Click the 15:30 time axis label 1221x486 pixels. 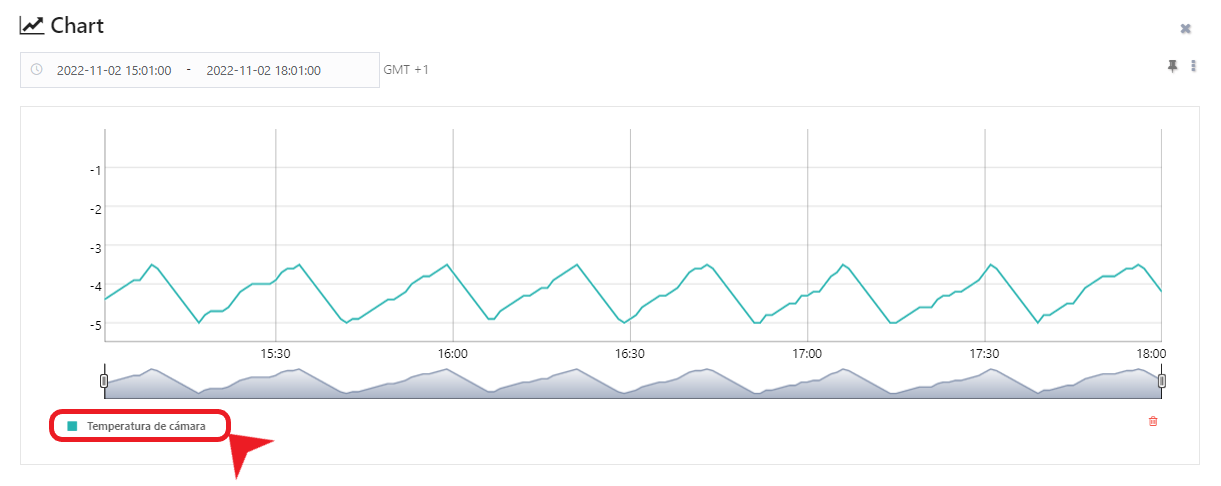point(275,354)
